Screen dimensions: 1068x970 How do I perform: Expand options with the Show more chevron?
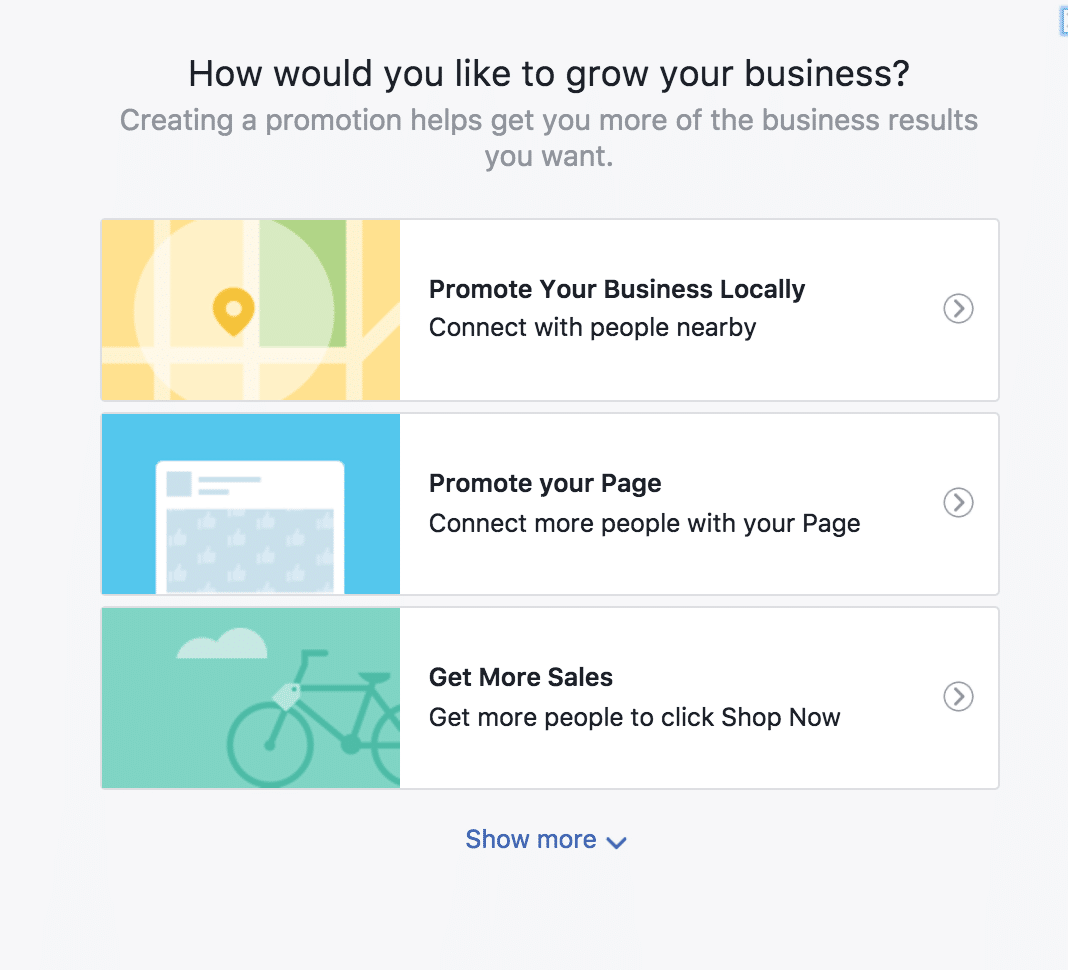[616, 843]
